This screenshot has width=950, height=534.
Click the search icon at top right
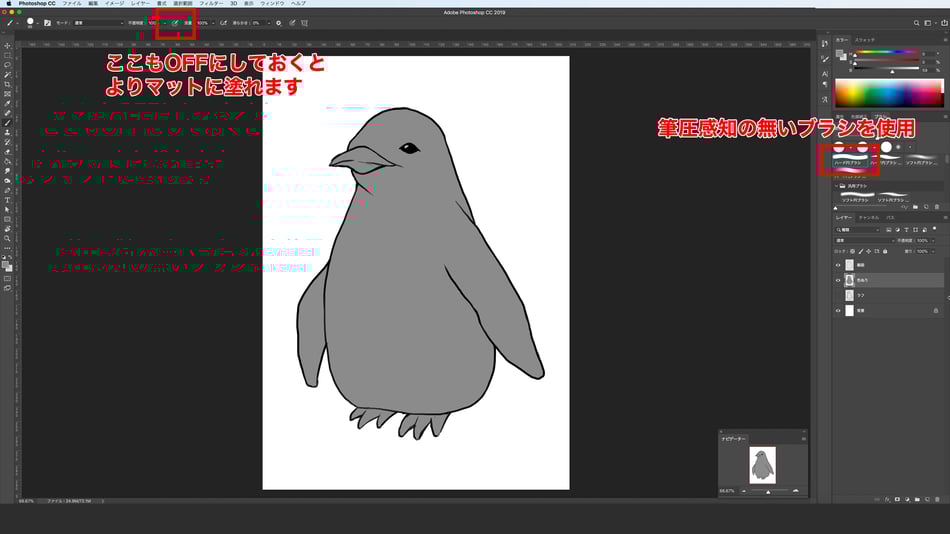point(915,22)
